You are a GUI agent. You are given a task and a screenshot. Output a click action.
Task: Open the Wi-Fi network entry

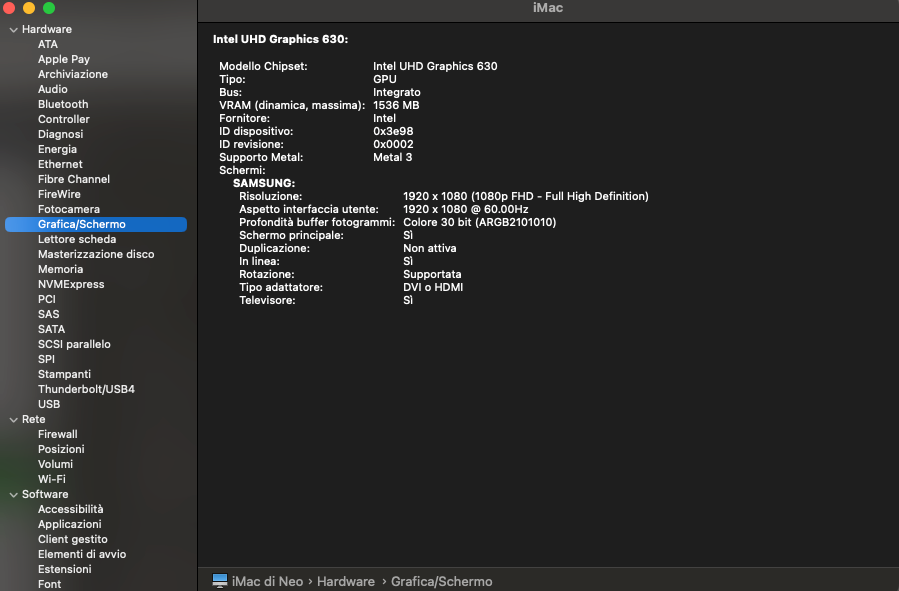(x=52, y=479)
